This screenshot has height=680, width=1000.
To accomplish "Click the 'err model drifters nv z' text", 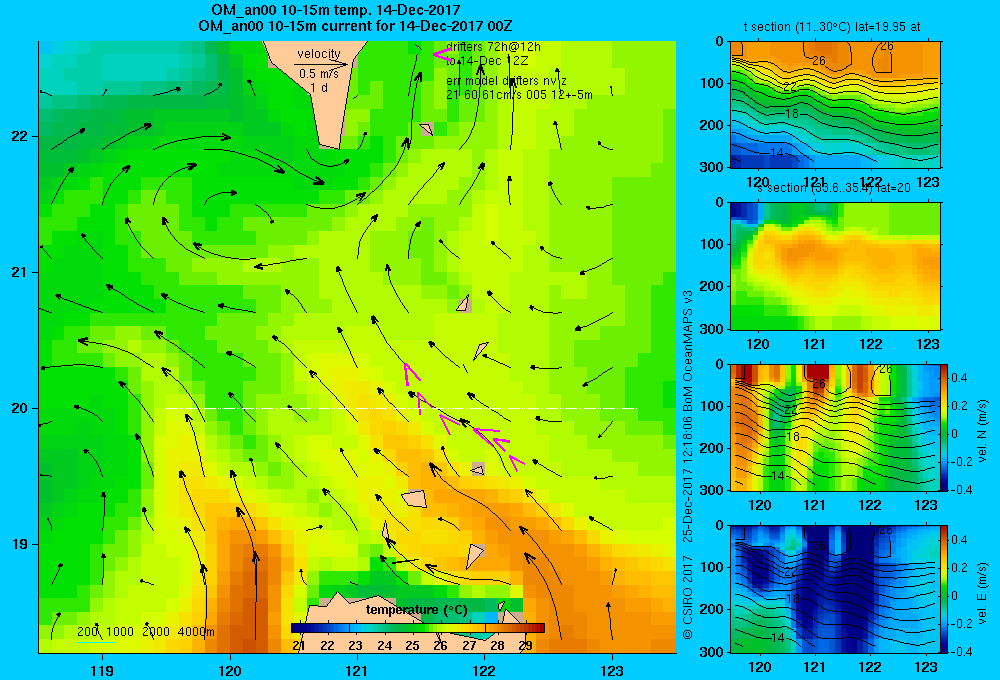I will click(x=506, y=81).
